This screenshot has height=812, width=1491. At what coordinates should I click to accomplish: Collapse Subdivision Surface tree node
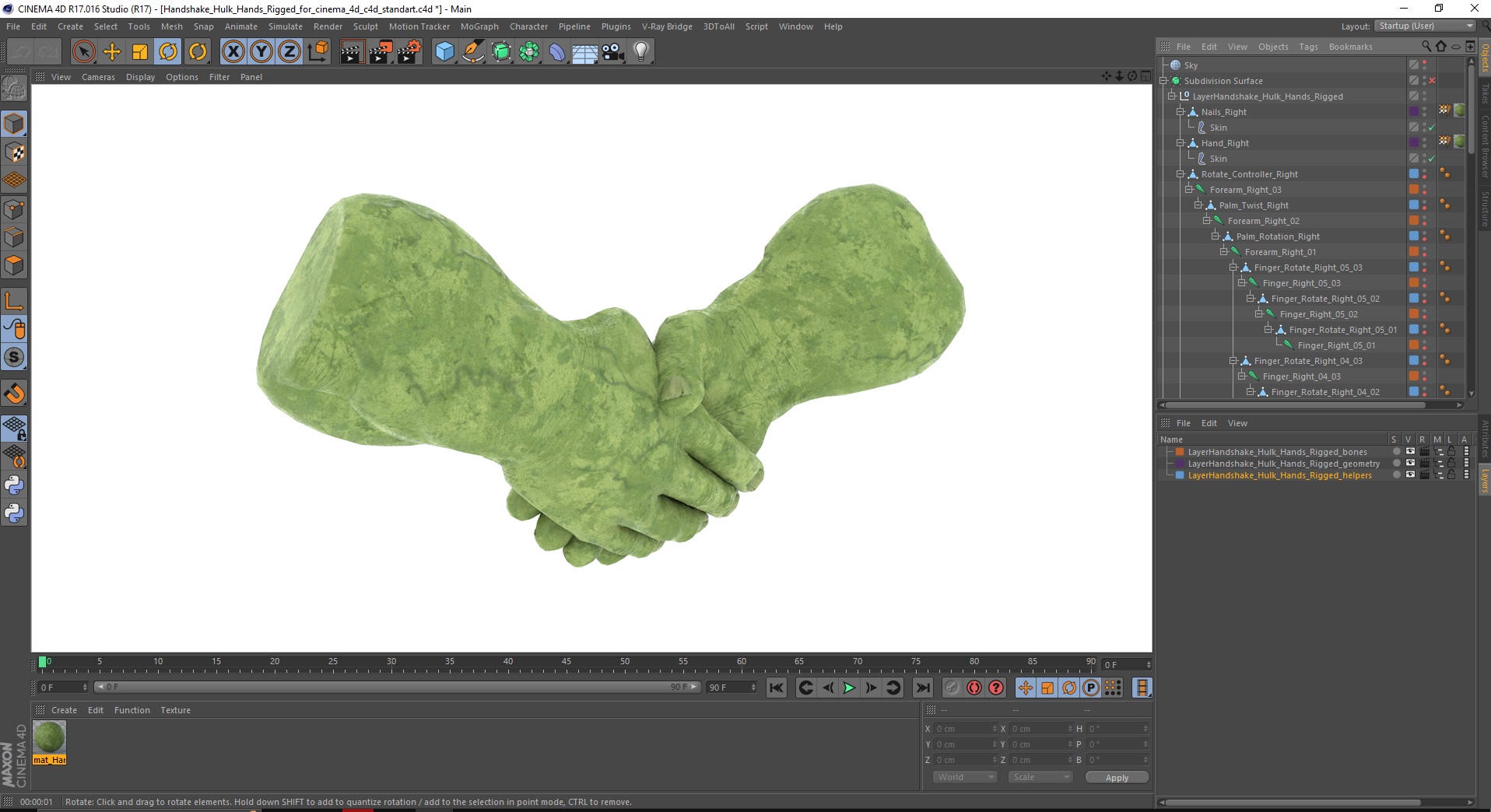coord(1164,81)
